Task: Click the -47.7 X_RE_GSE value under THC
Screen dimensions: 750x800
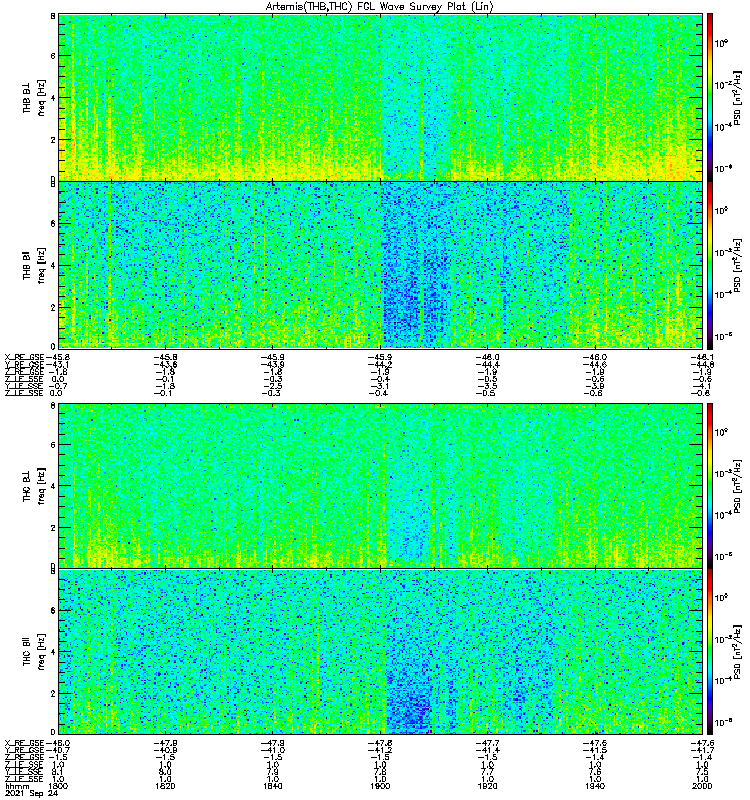Action: pyautogui.click(x=488, y=743)
